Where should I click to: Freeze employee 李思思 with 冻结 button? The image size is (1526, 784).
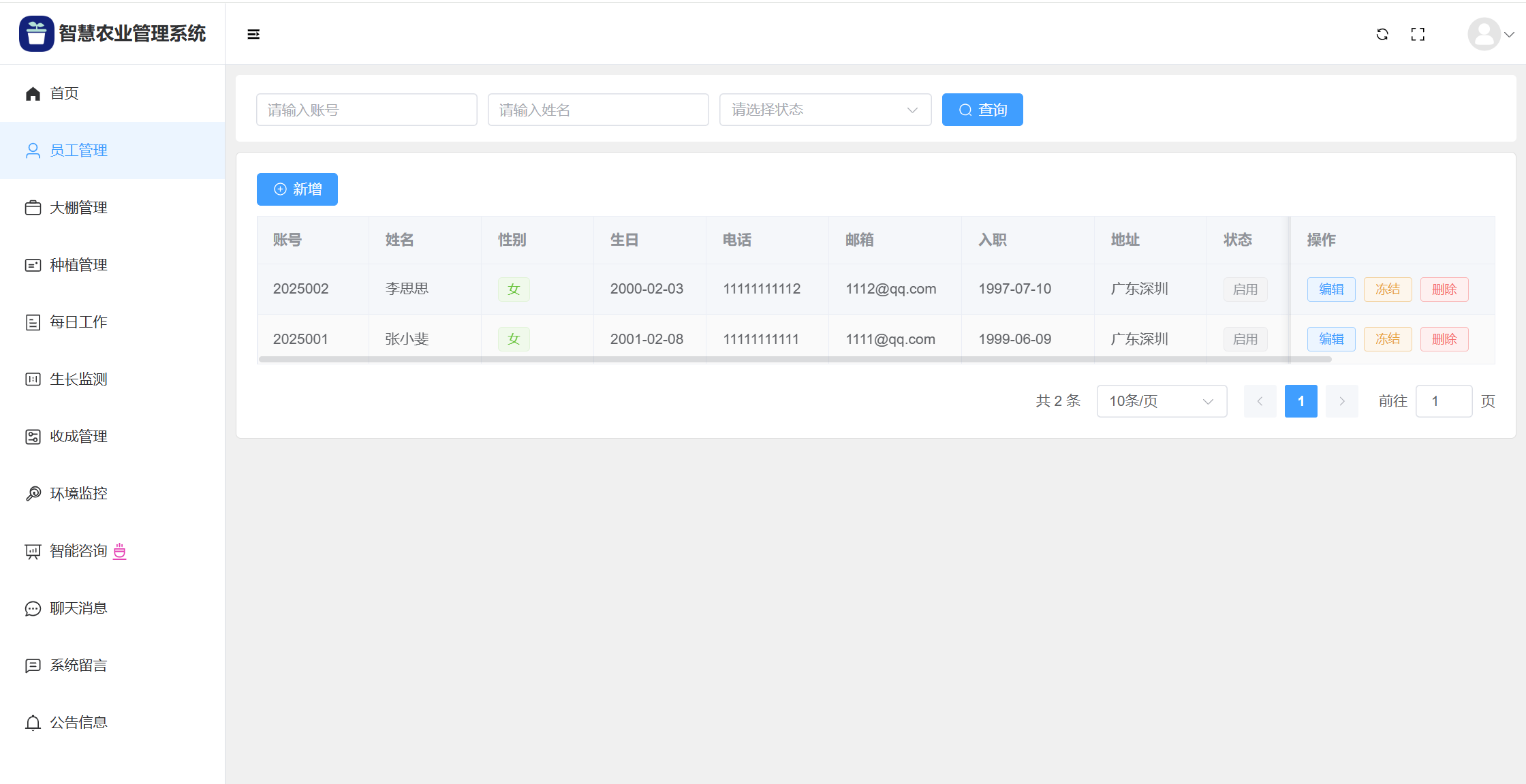coord(1387,289)
